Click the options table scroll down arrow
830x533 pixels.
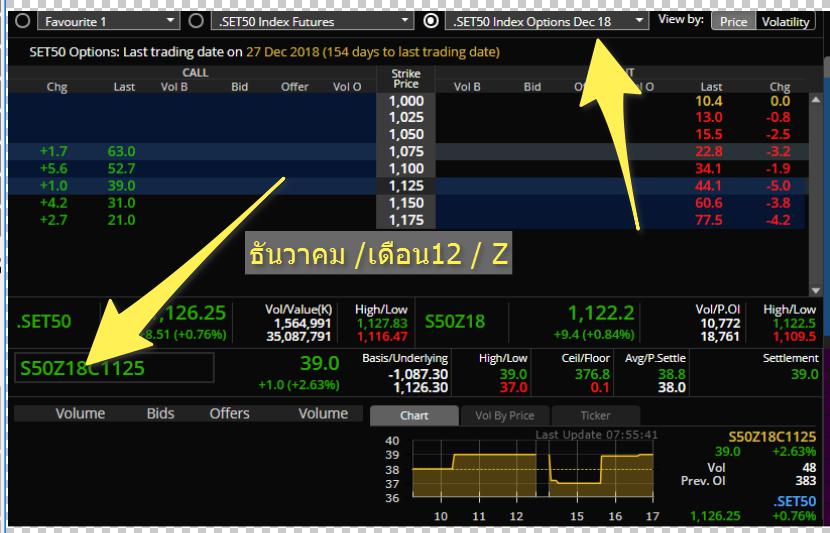pyautogui.click(x=816, y=290)
